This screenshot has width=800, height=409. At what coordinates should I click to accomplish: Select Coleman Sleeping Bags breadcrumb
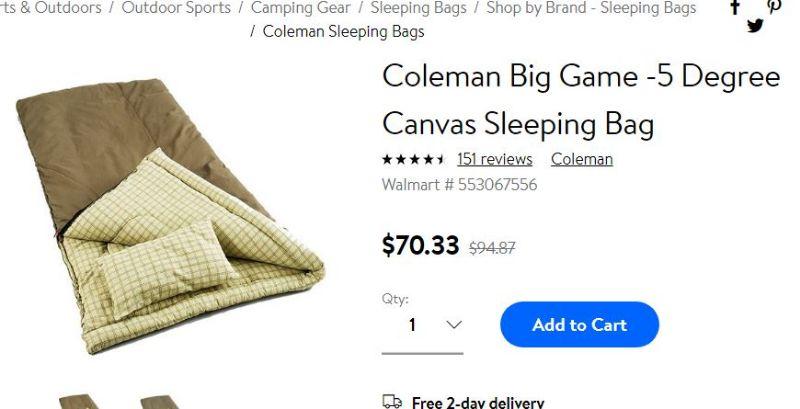click(x=343, y=31)
